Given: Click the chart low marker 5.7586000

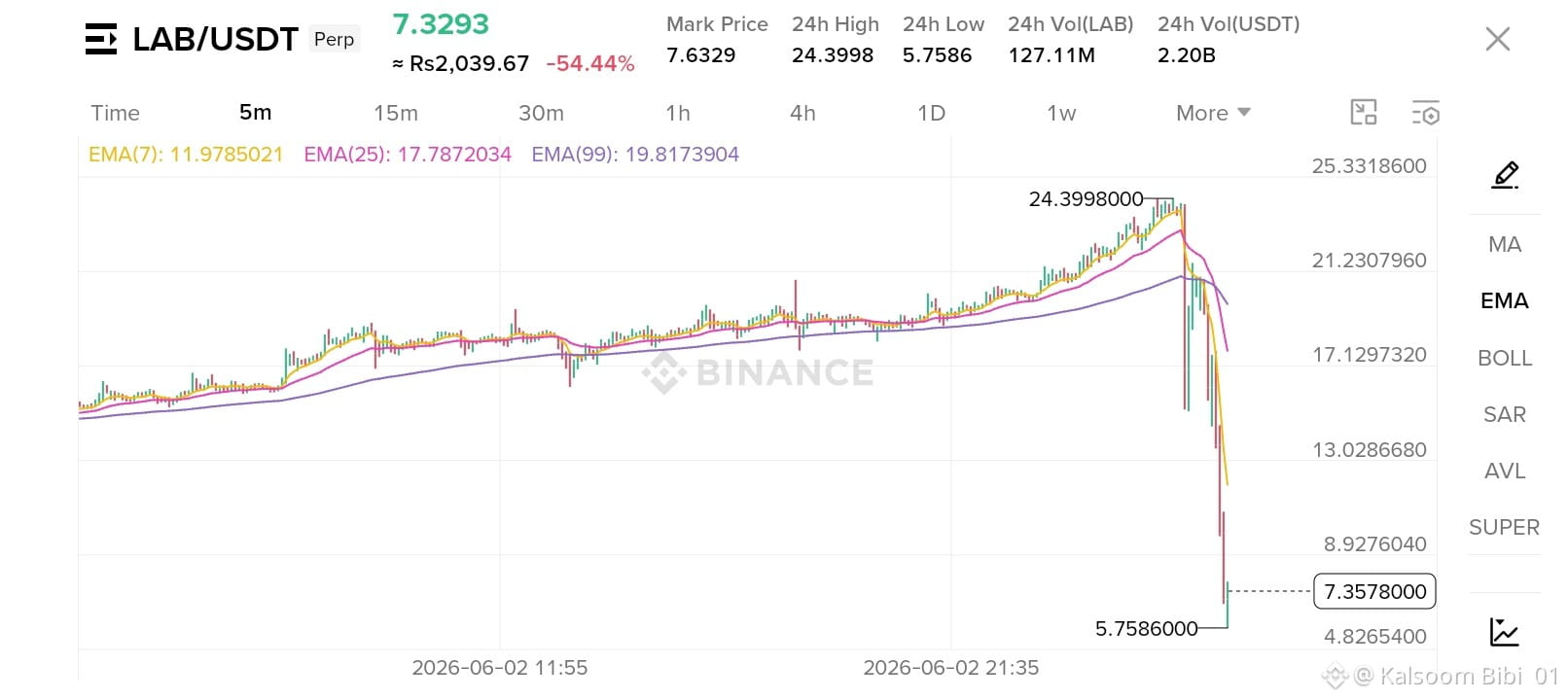Looking at the screenshot, I should 1147,629.
